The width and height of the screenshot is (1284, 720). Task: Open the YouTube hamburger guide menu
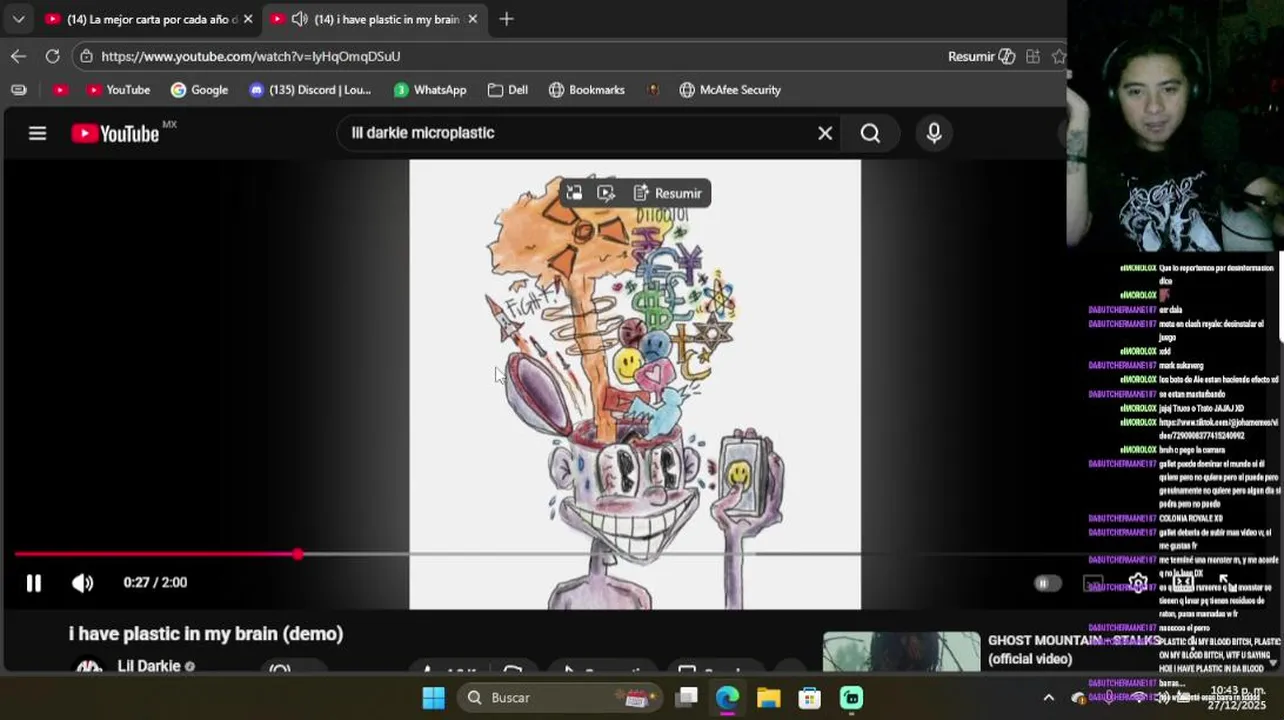point(37,133)
